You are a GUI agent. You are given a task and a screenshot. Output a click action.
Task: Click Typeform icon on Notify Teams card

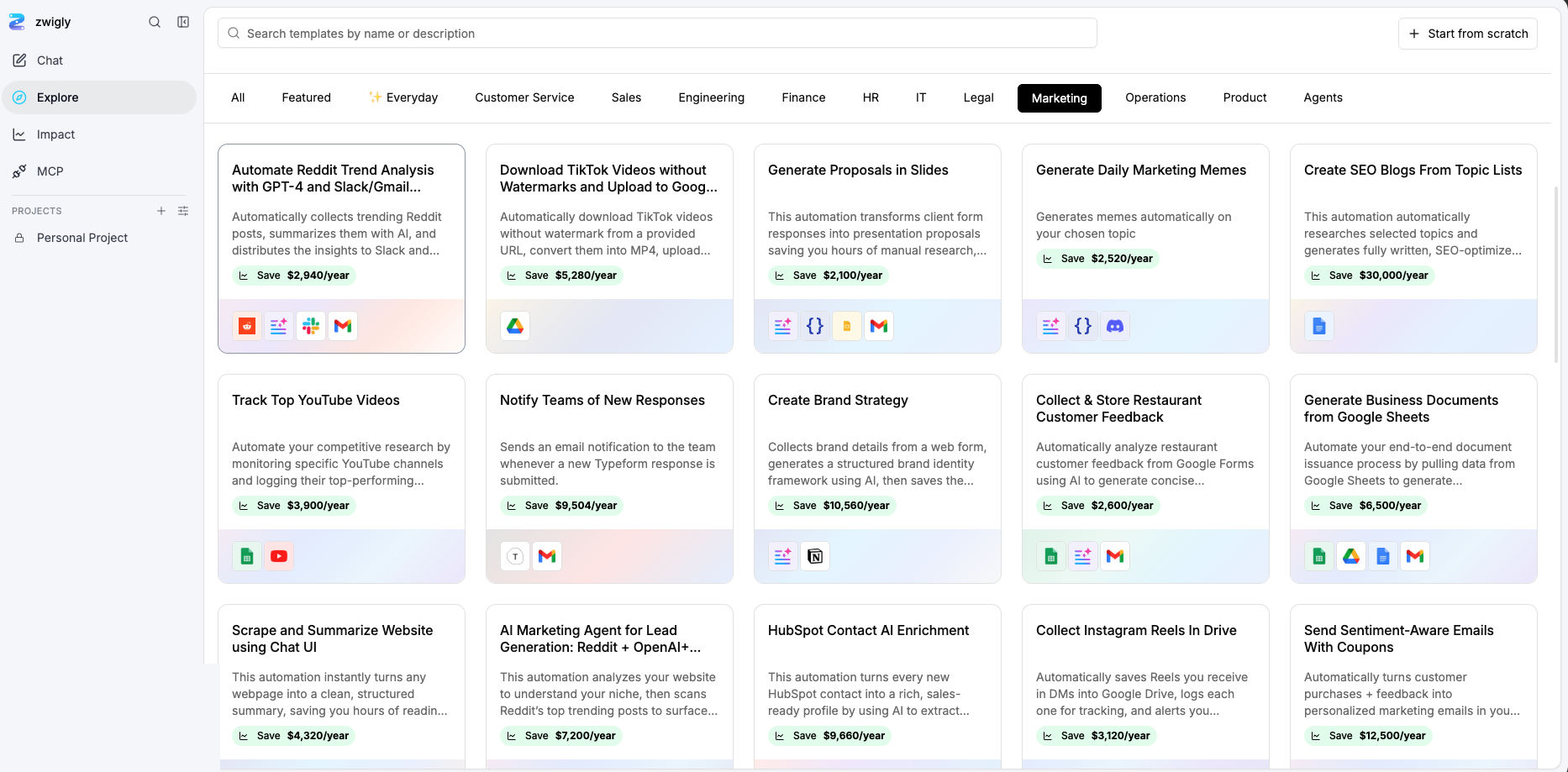515,556
